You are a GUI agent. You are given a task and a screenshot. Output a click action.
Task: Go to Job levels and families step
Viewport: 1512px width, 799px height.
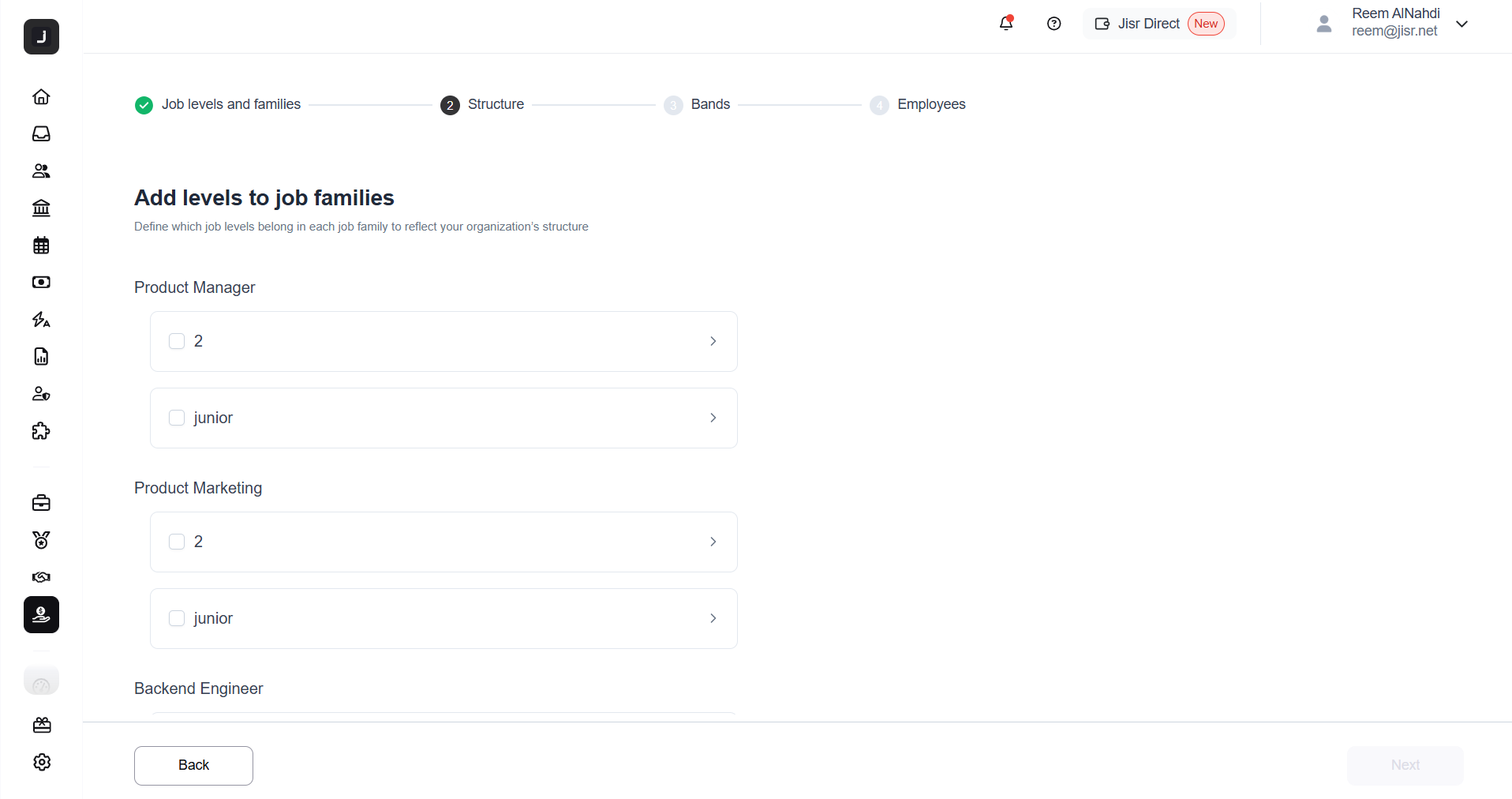pos(230,104)
